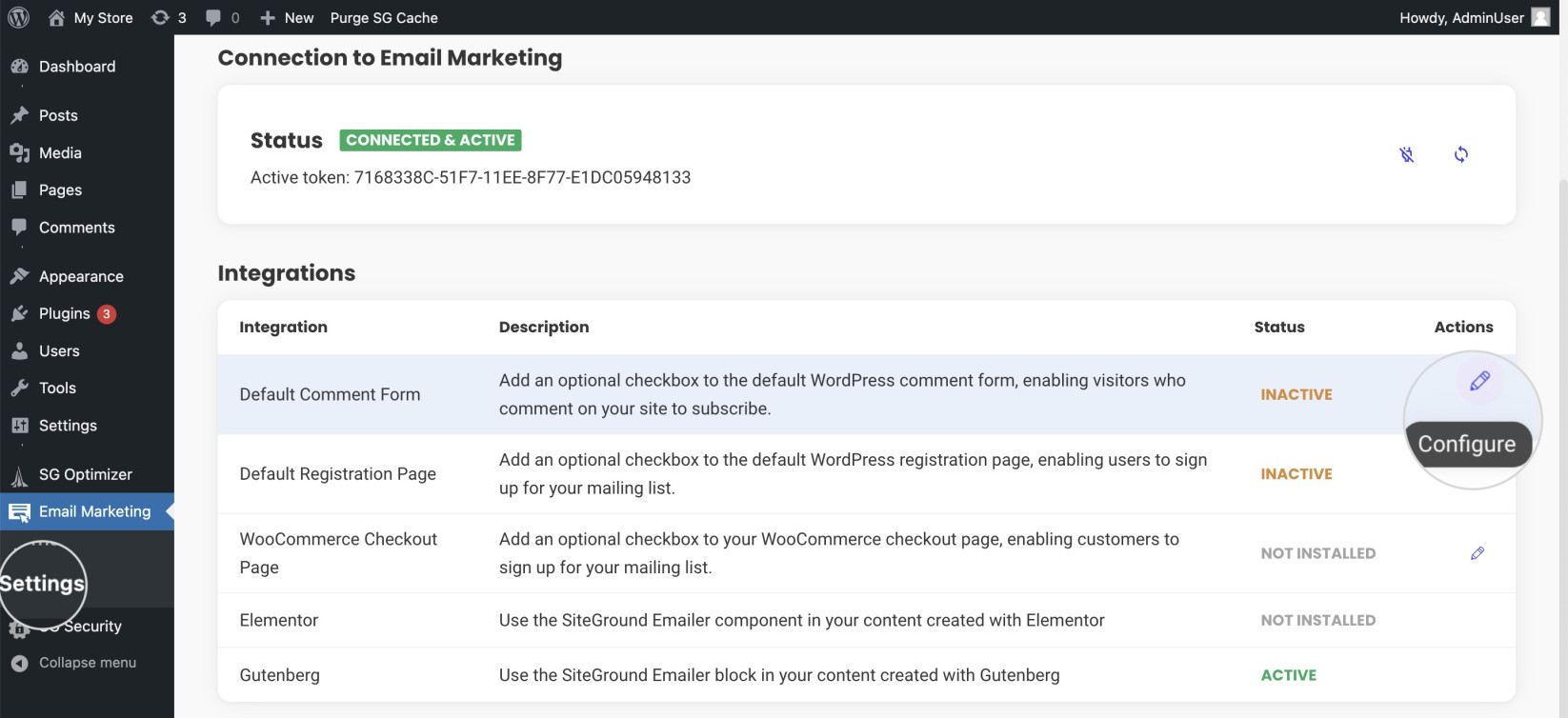Click the Media library icon
The width and height of the screenshot is (1568, 718).
(x=19, y=152)
